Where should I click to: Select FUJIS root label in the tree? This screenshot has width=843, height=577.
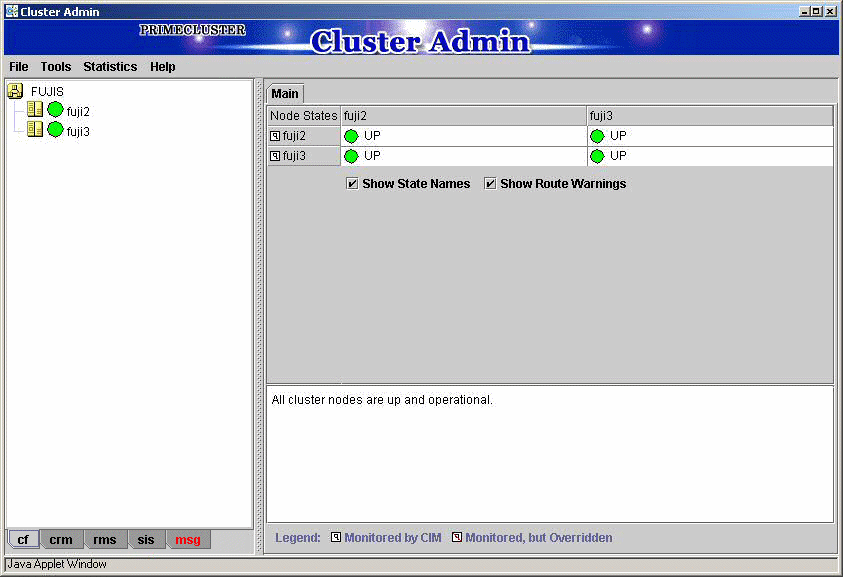point(47,91)
